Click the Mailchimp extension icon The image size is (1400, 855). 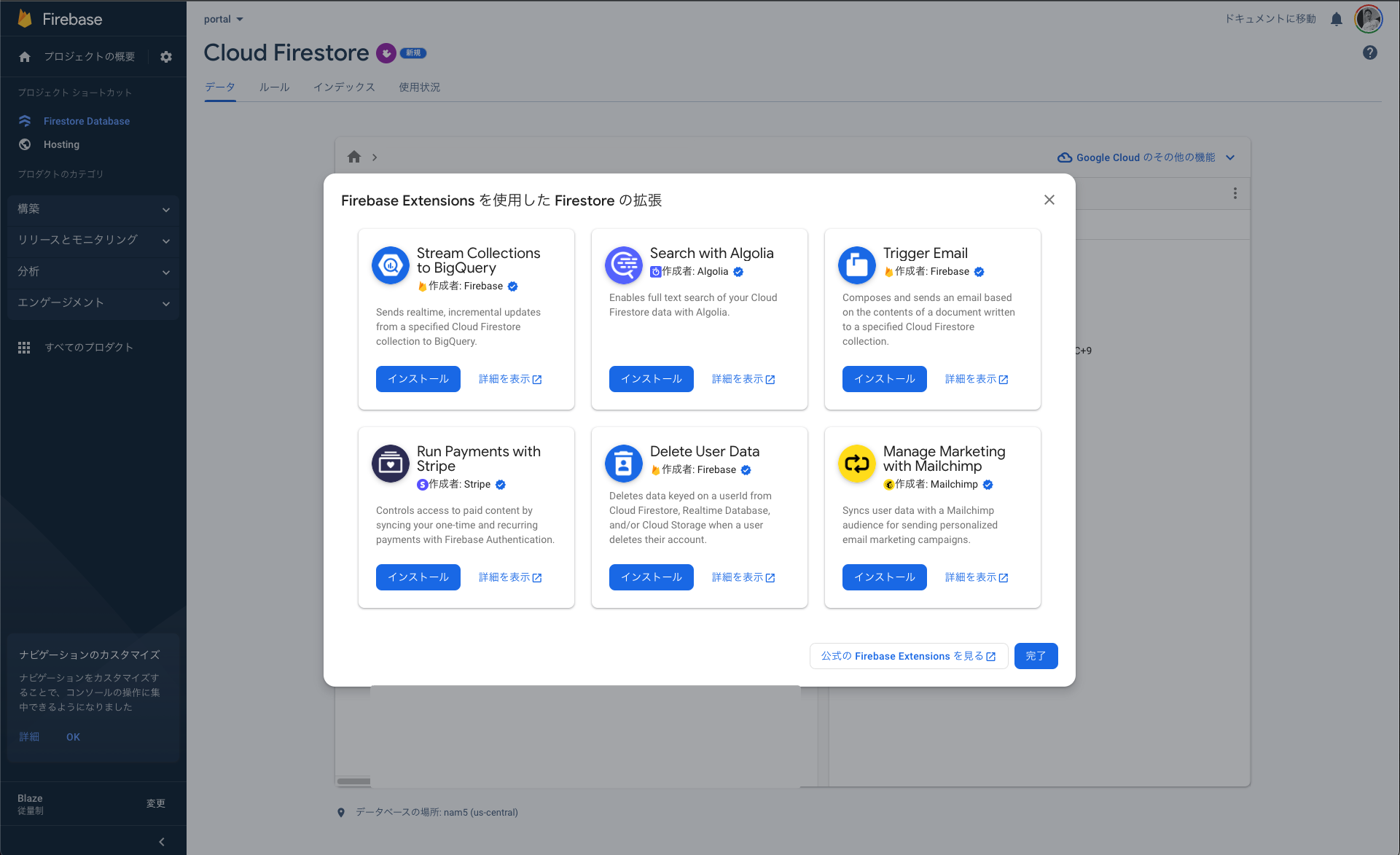(x=857, y=464)
